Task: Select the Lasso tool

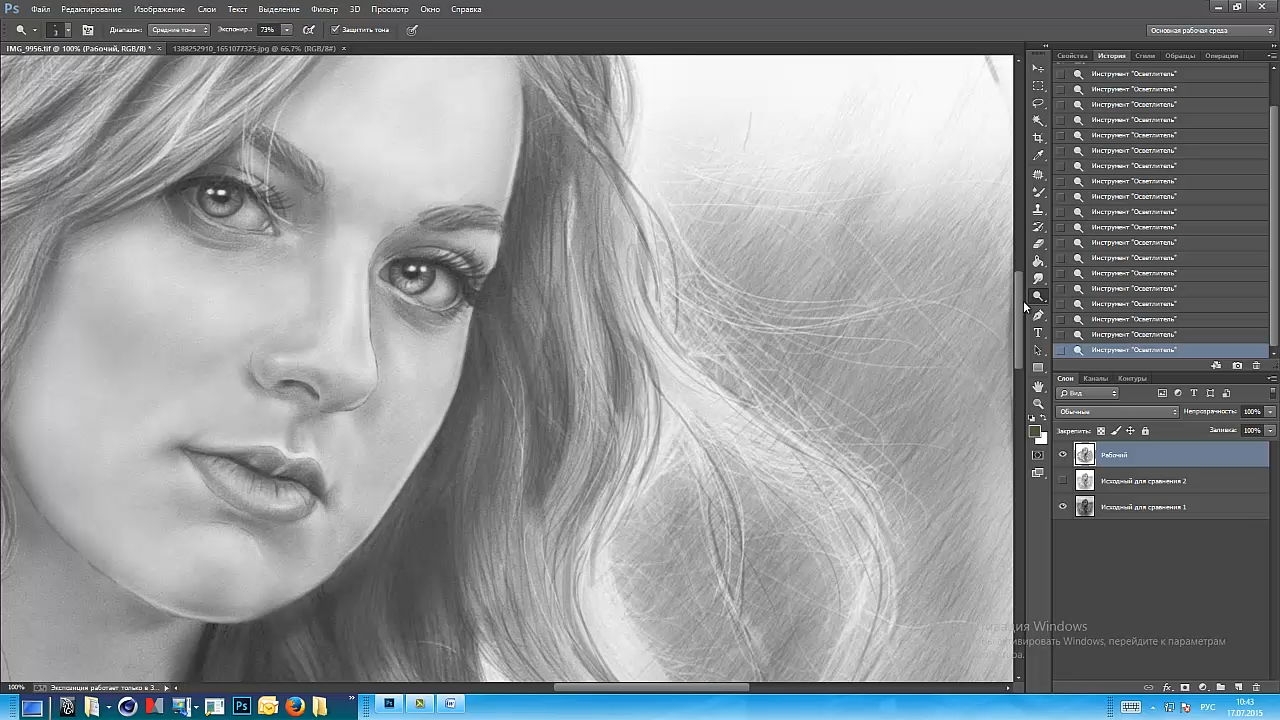Action: coord(1038,103)
